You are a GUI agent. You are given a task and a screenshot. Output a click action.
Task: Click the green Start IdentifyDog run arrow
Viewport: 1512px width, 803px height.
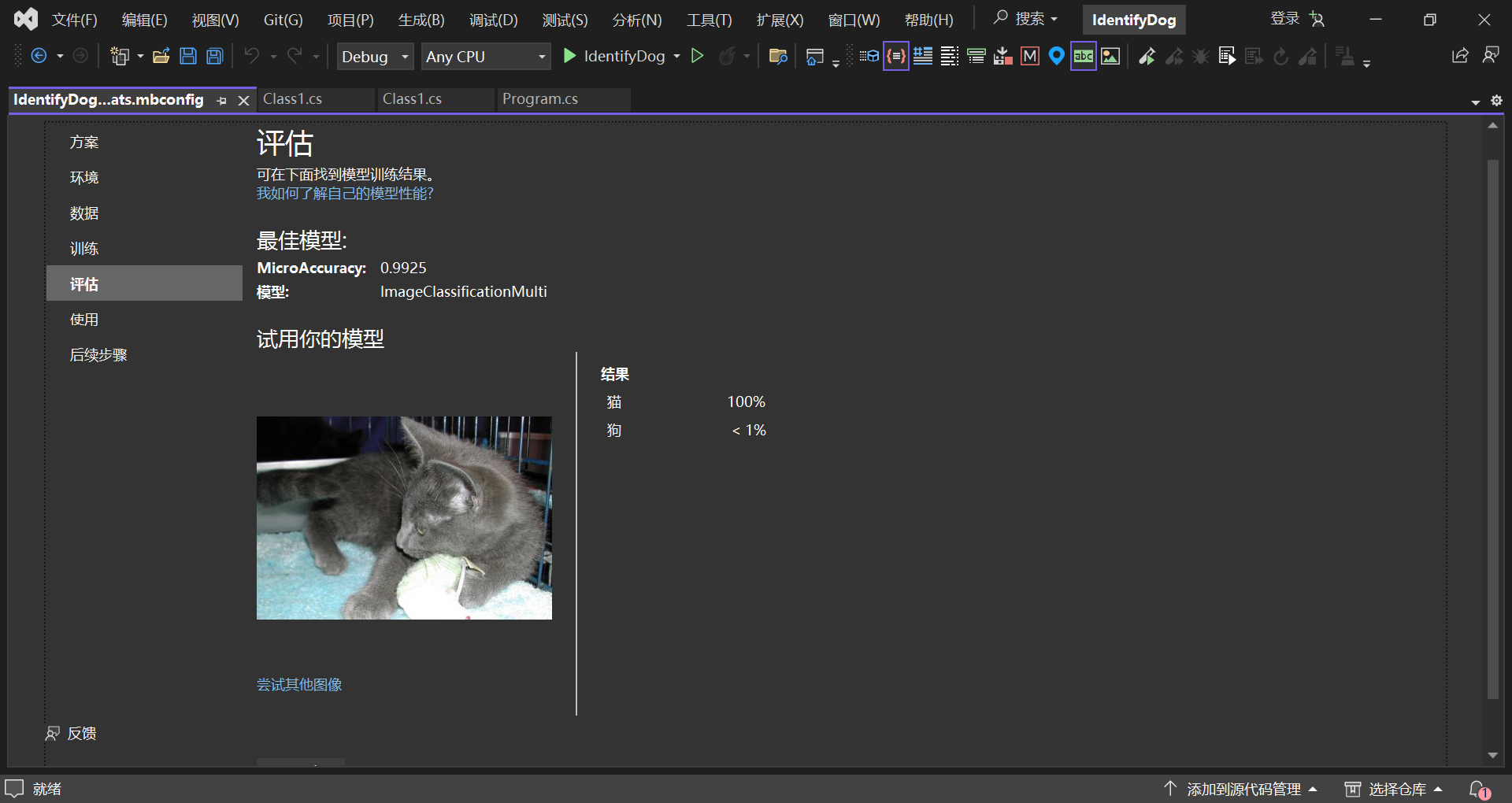click(569, 56)
